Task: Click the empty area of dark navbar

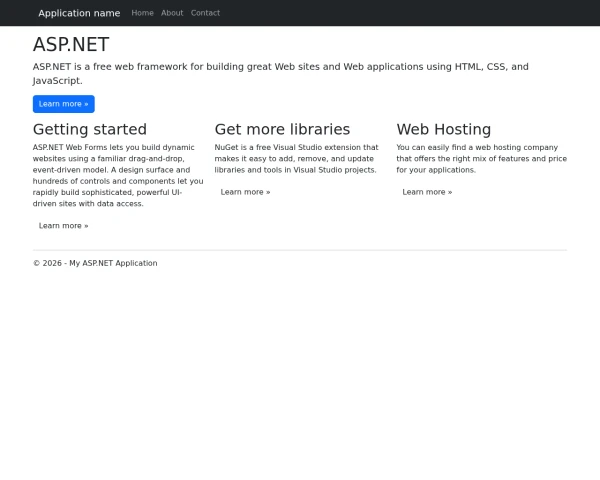Action: [400, 13]
